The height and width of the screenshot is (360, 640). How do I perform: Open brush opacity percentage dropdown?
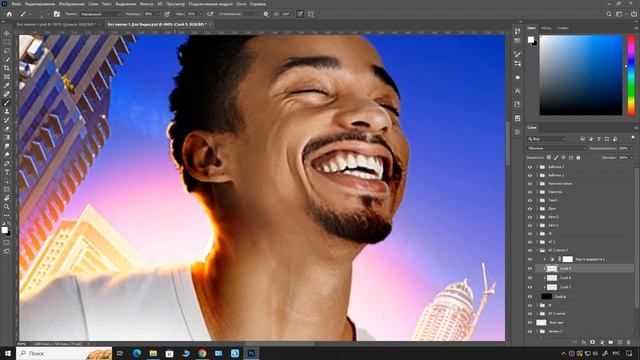pyautogui.click(x=158, y=14)
